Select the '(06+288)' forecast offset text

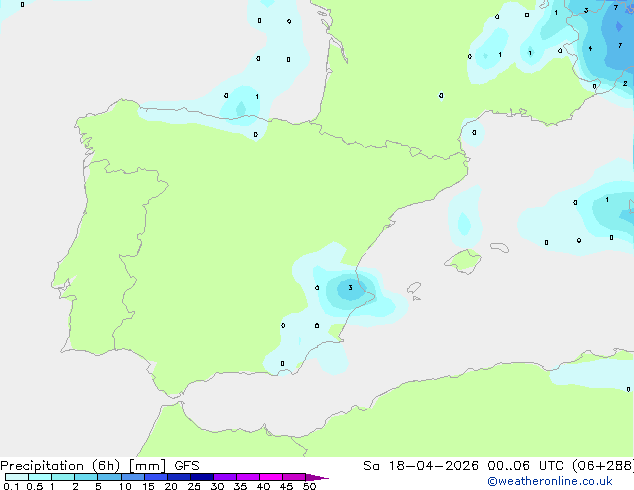(x=603, y=466)
